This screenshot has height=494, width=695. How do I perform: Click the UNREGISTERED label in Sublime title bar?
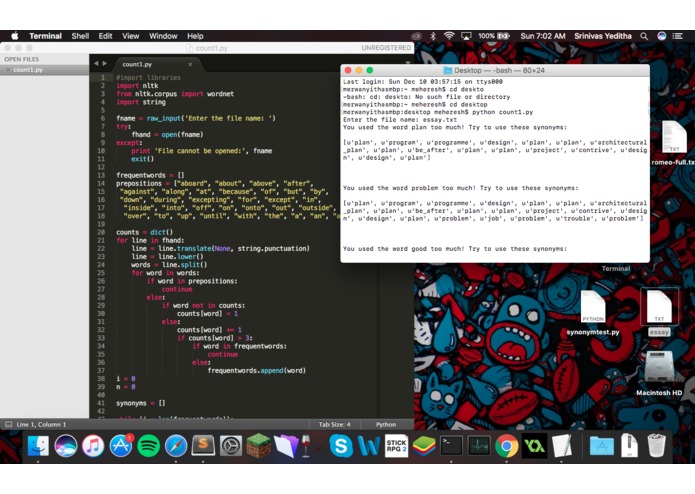[386, 47]
